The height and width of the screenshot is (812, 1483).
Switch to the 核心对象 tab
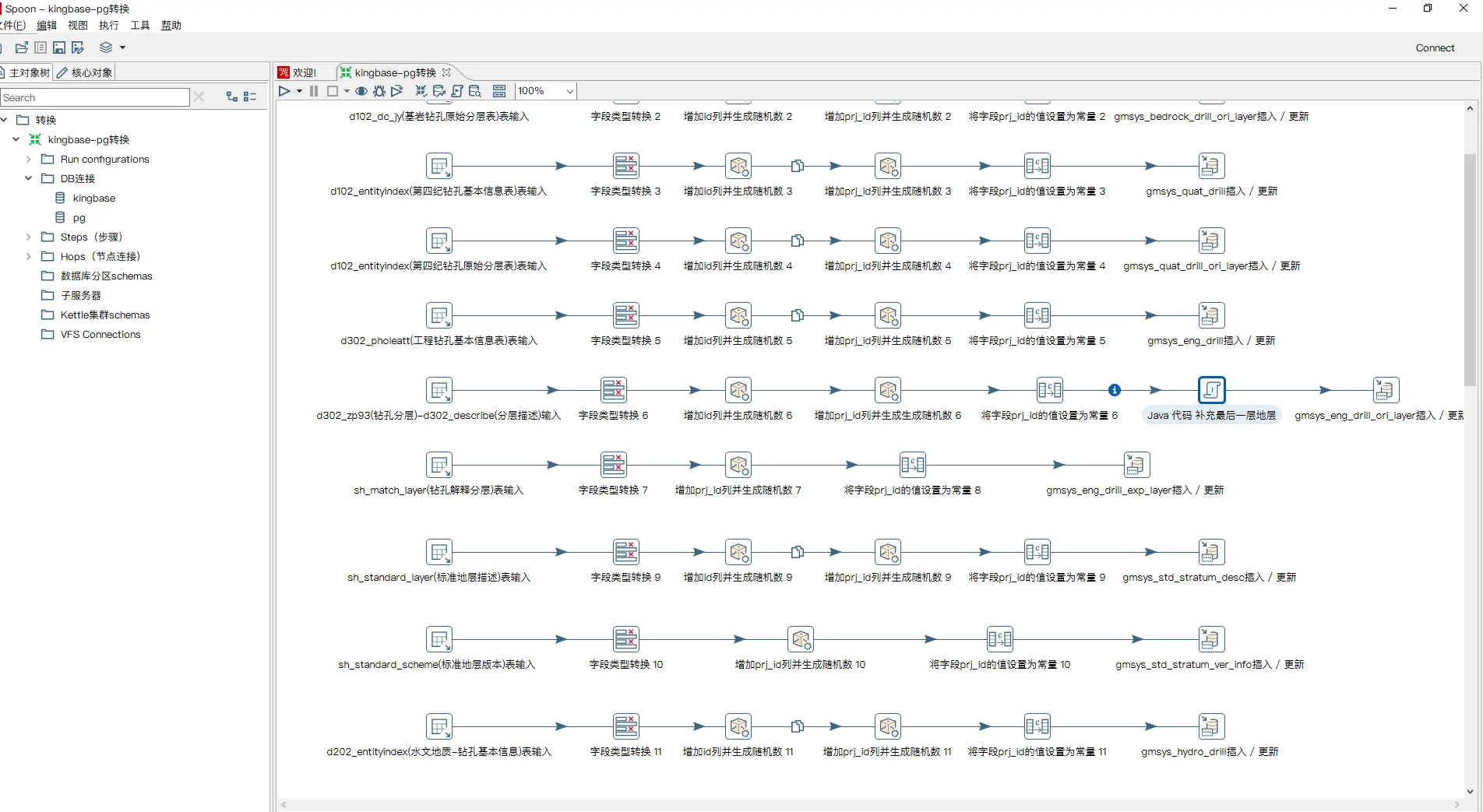pyautogui.click(x=85, y=72)
